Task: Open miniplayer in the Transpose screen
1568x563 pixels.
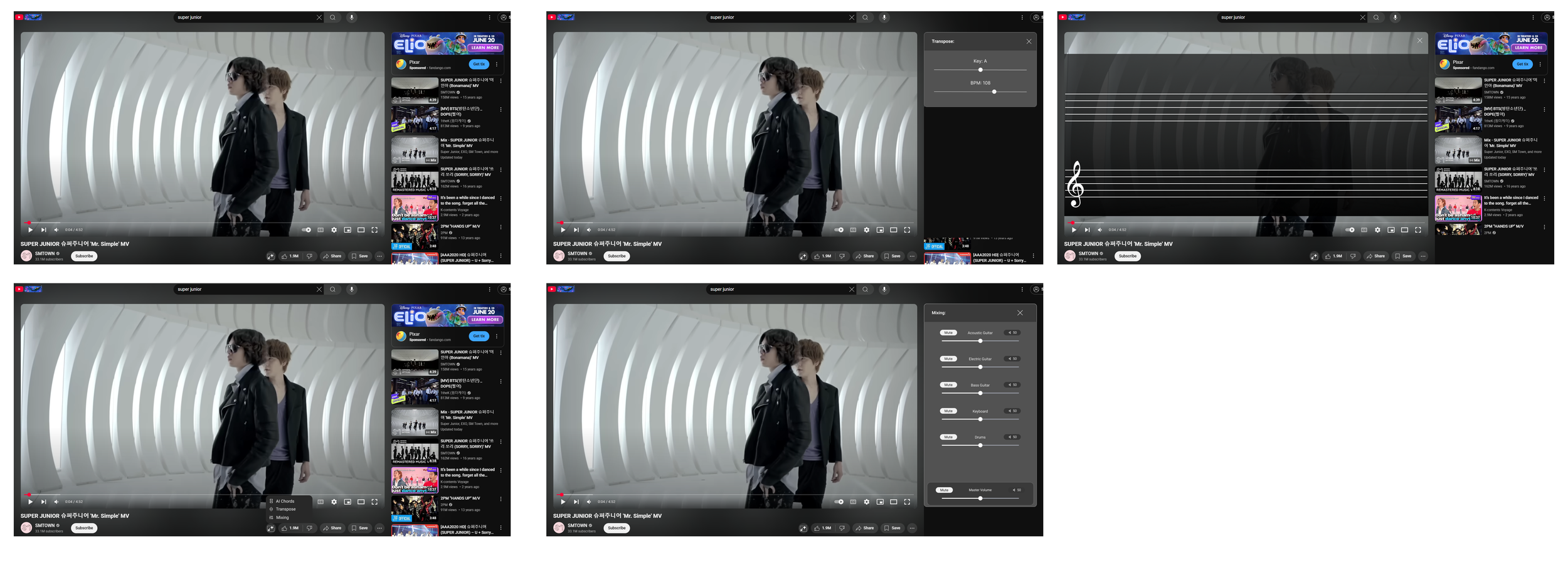Action: click(x=880, y=230)
